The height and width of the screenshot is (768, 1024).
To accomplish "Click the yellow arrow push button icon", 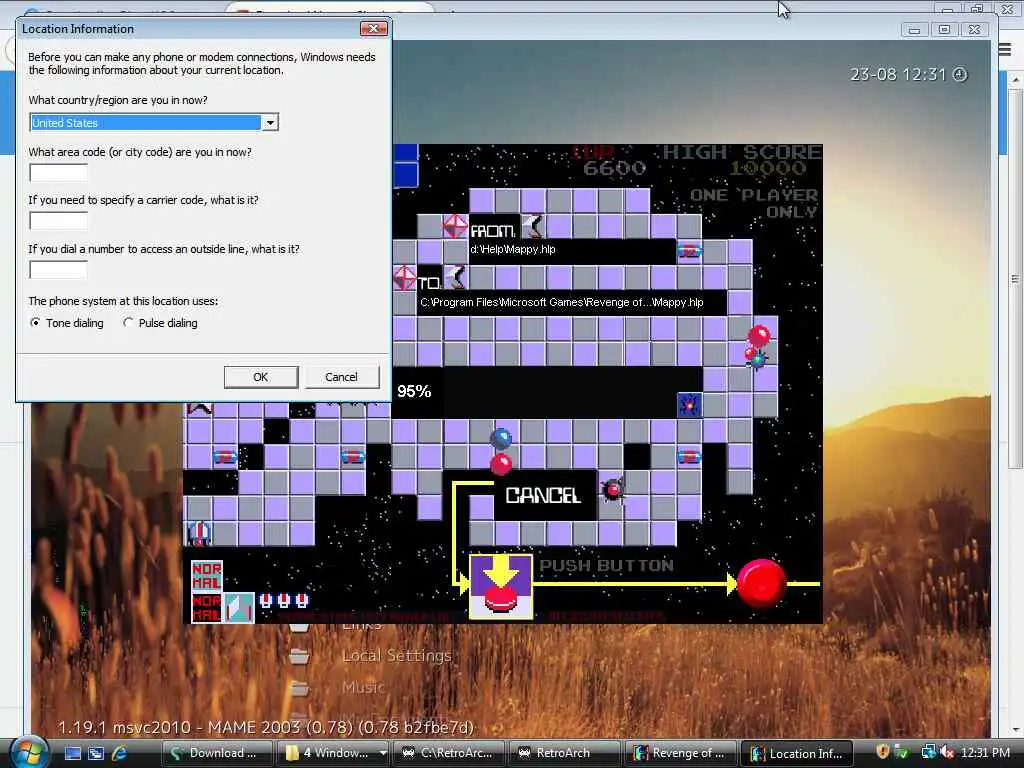I will click(501, 586).
